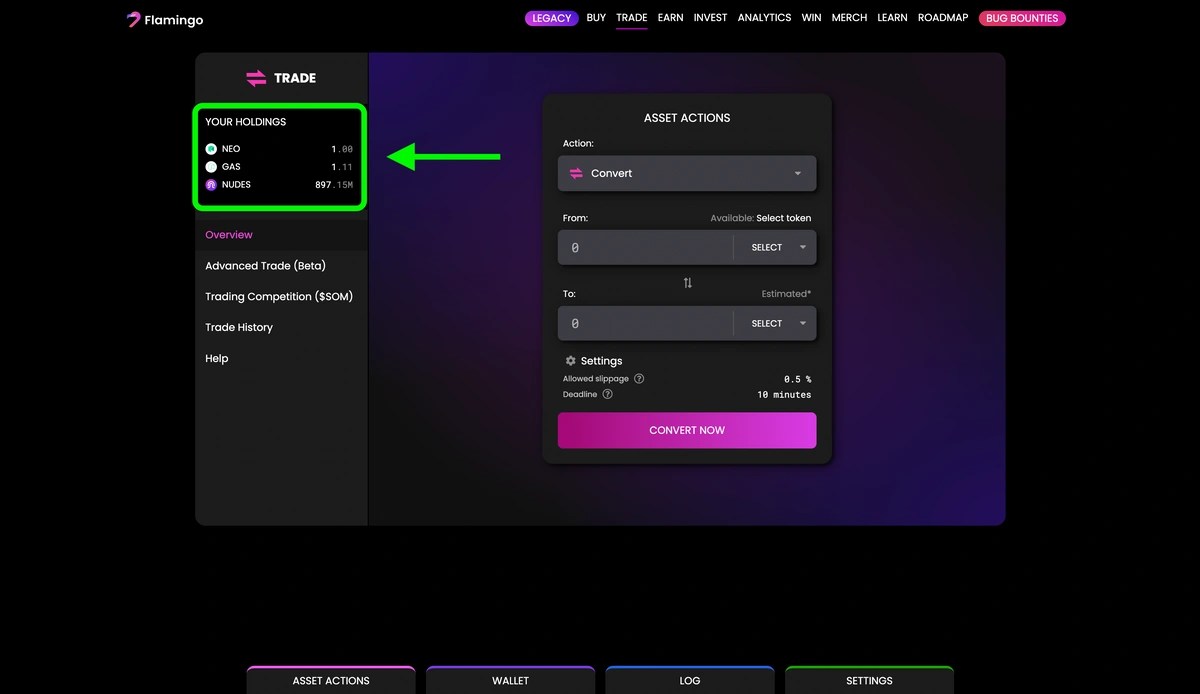
Task: Click the NUDES token icon
Action: 211,184
